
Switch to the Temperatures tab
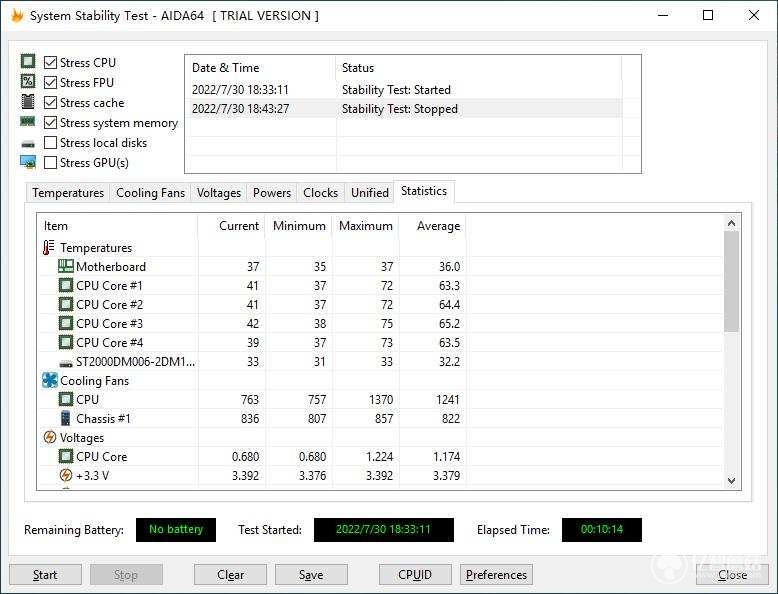[x=68, y=193]
